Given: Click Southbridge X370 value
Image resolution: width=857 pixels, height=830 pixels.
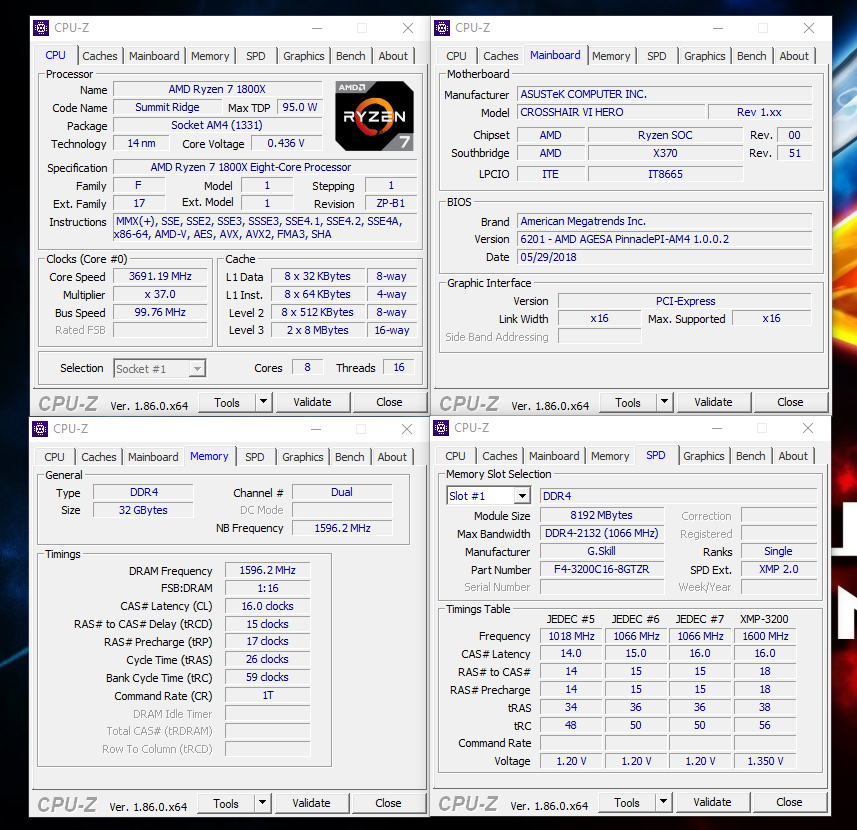Looking at the screenshot, I should tap(665, 153).
